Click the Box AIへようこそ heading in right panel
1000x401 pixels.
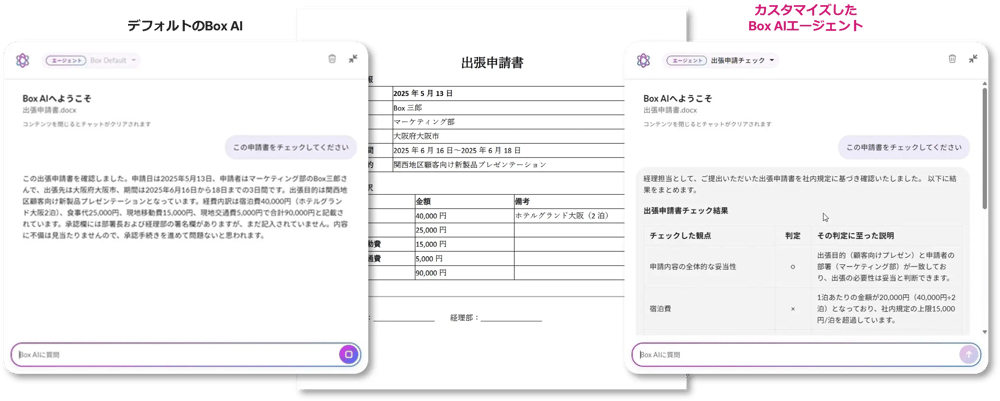coord(677,99)
